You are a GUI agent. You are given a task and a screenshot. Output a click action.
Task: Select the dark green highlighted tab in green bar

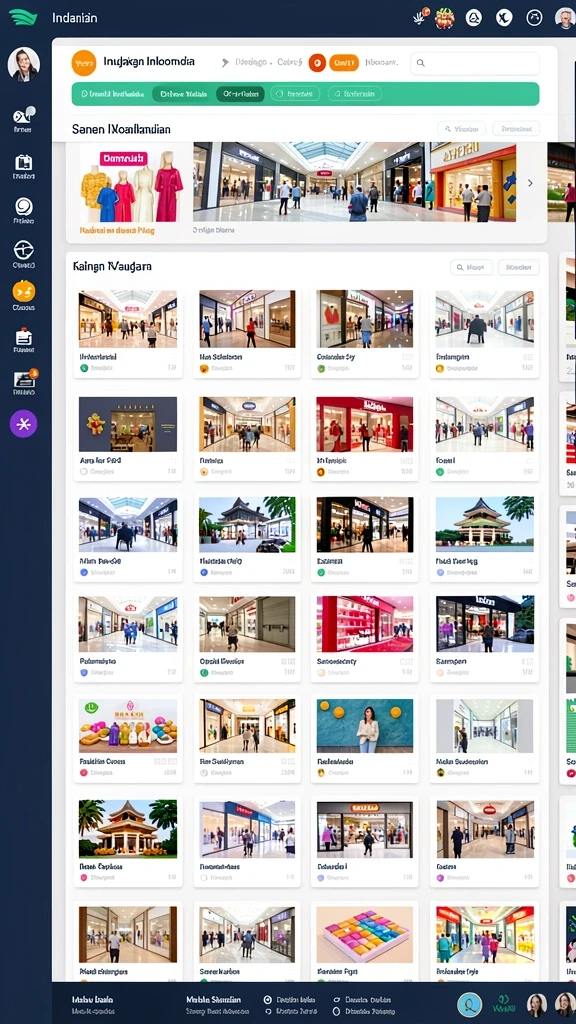pos(240,94)
